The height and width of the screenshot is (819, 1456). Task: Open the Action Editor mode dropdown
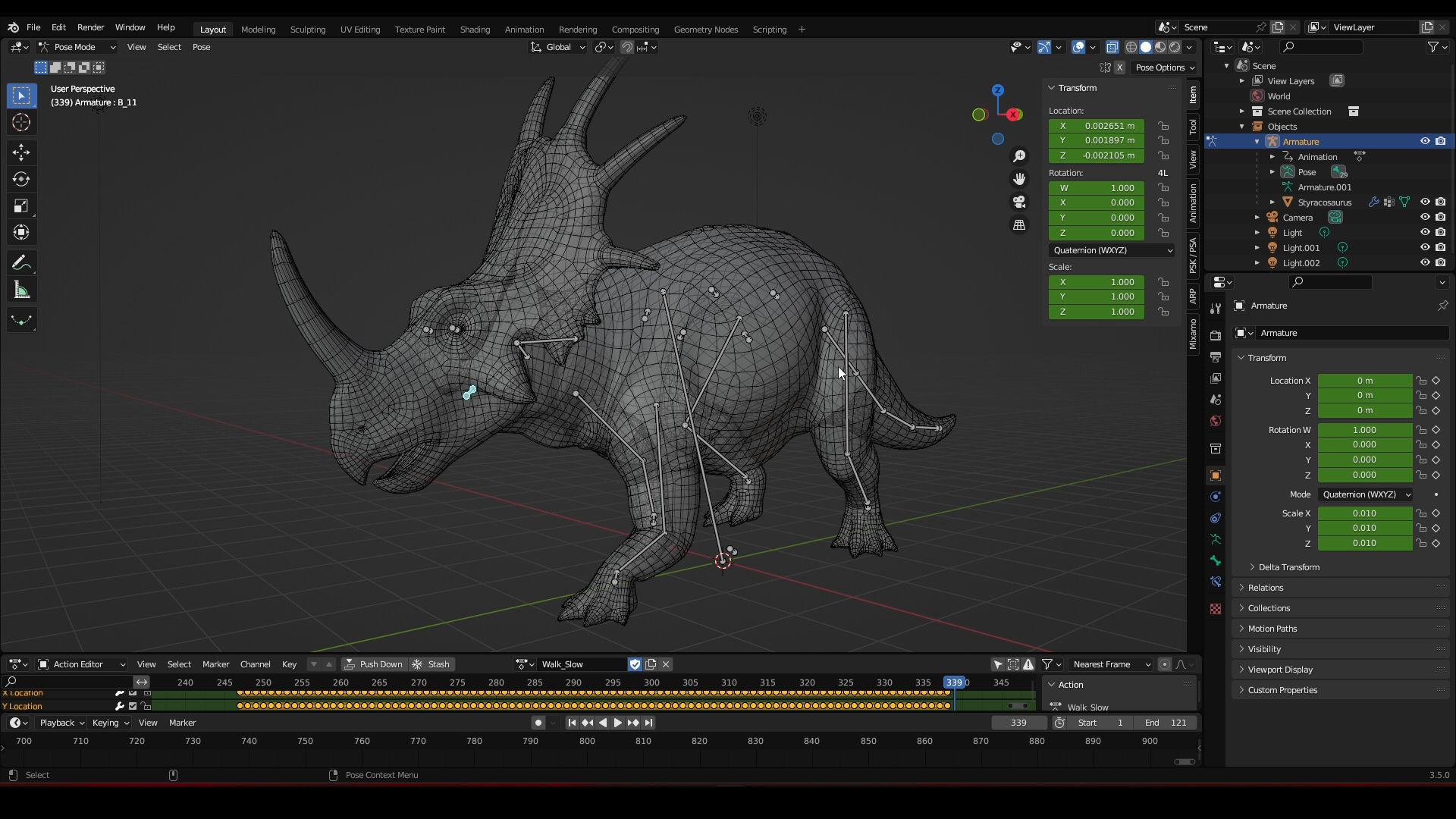click(81, 664)
